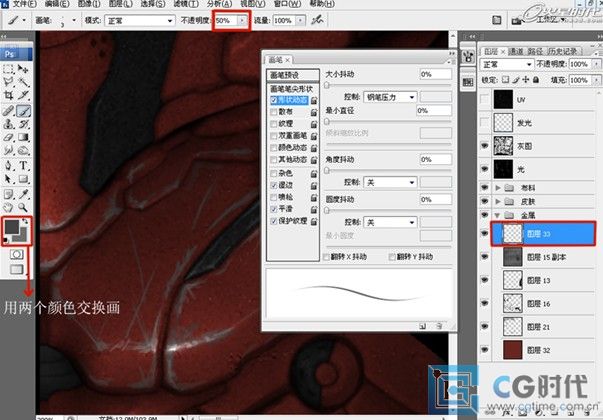Open the 编辑(E) menu
The height and width of the screenshot is (420, 603).
click(x=57, y=4)
